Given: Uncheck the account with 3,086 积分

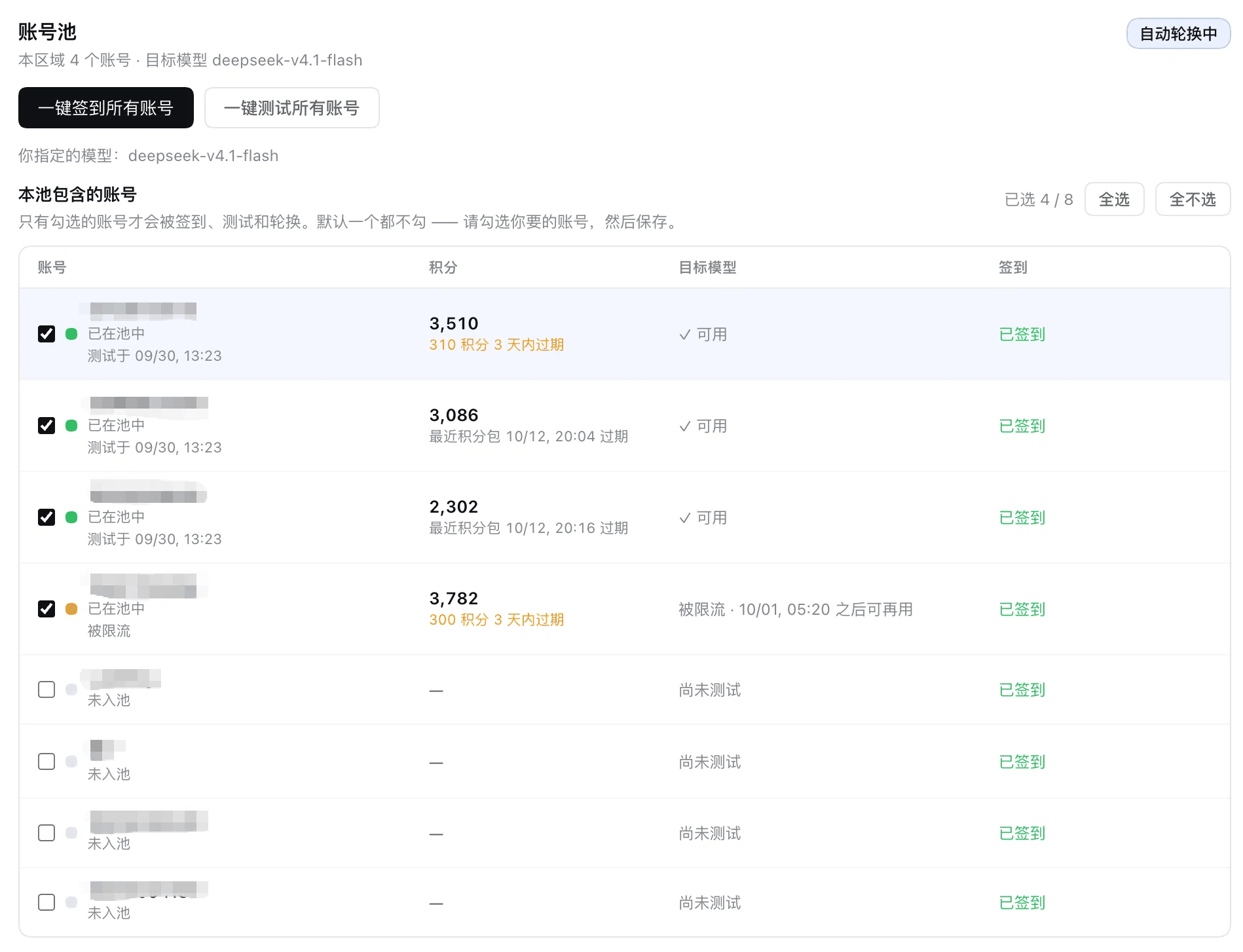Looking at the screenshot, I should [46, 426].
